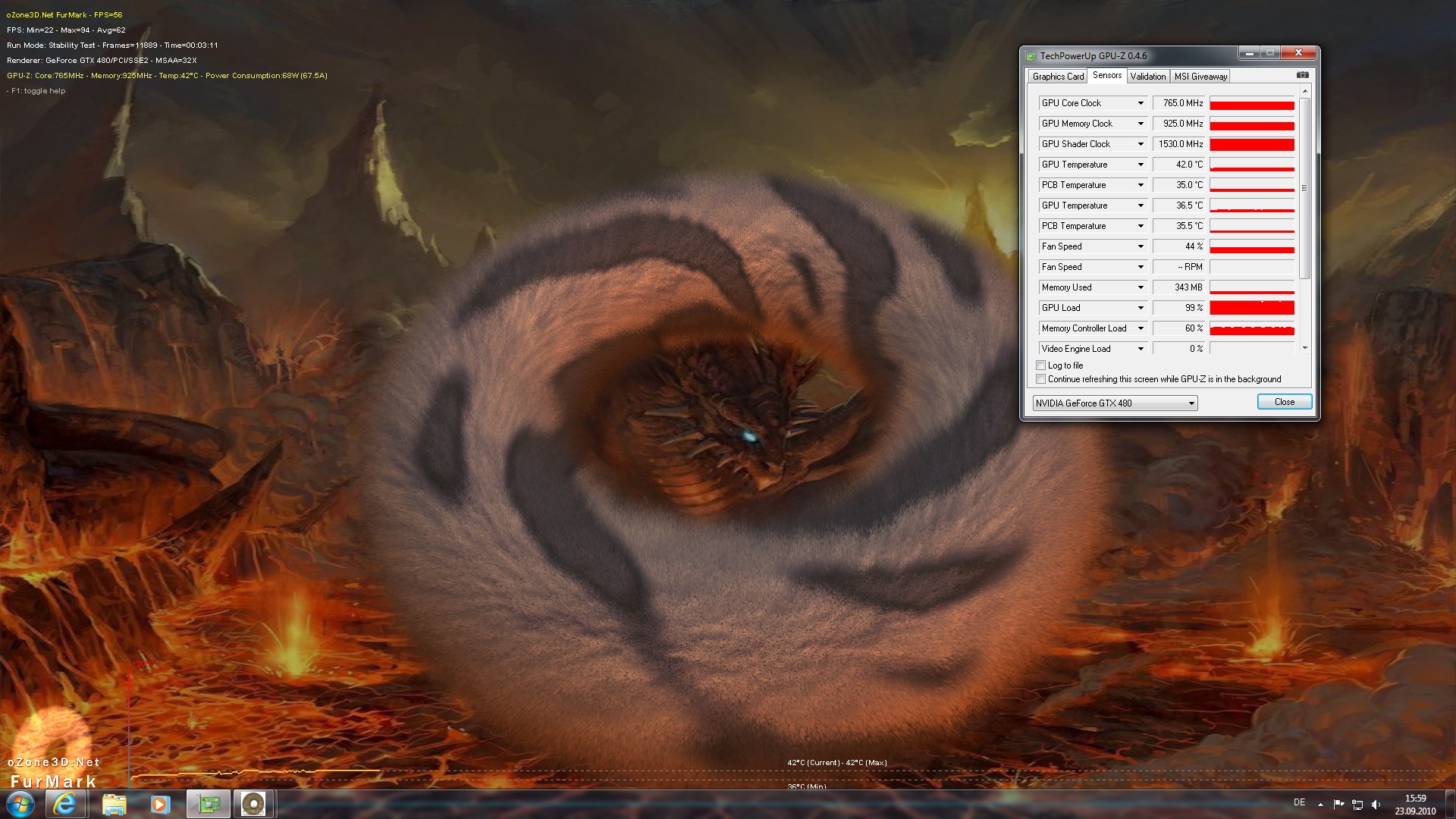The image size is (1456, 819).
Task: Click the DE language indicator
Action: click(x=1299, y=802)
